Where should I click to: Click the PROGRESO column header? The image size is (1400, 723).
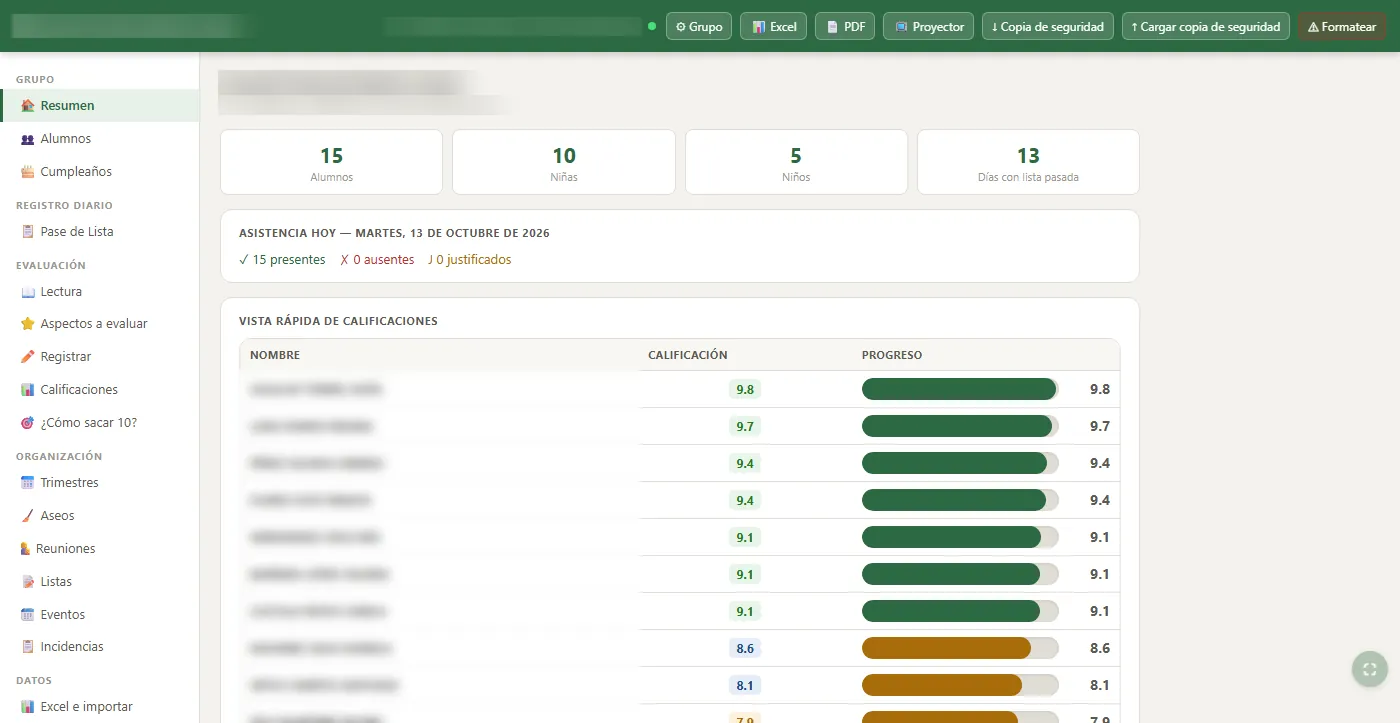[892, 355]
